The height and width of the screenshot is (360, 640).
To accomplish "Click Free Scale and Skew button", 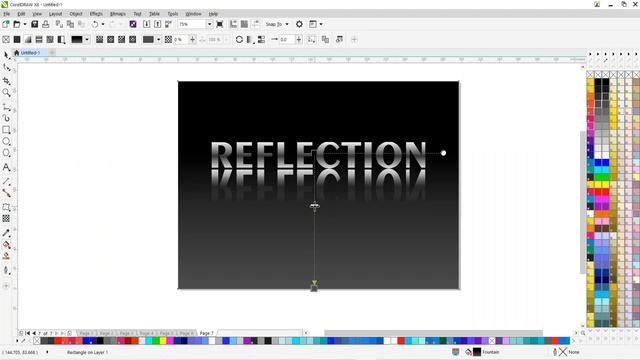I will [x=312, y=40].
